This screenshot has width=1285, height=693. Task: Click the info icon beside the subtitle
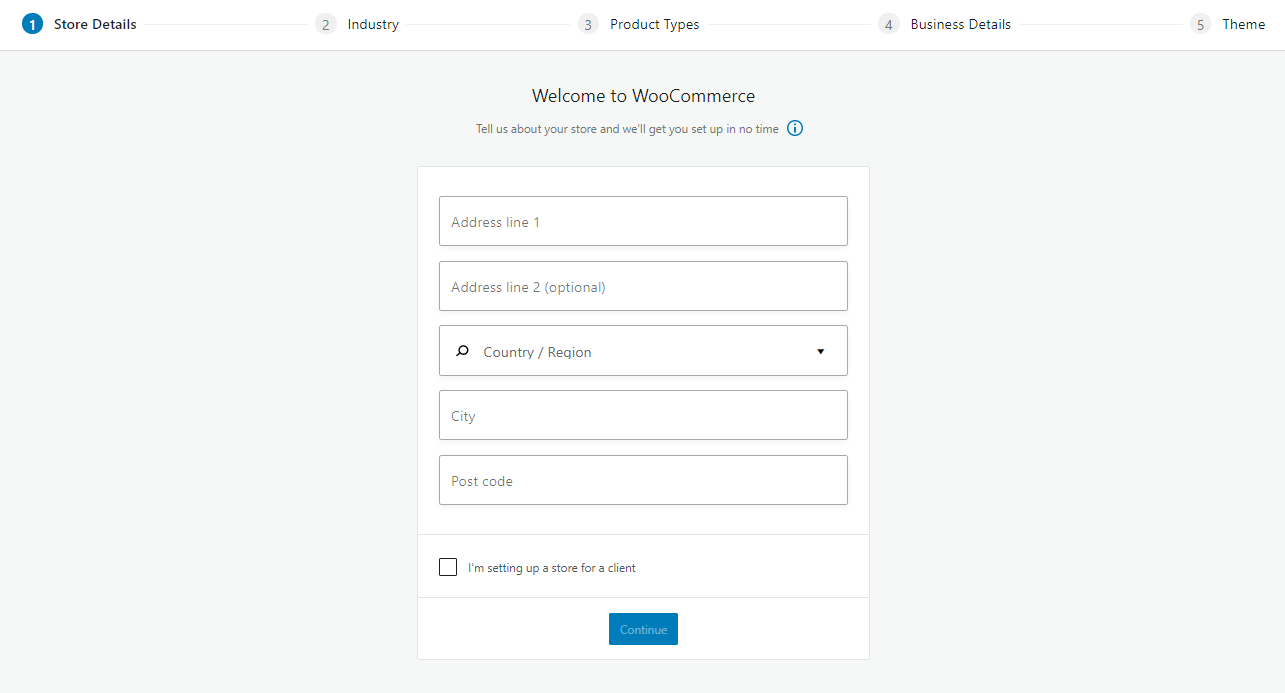point(795,128)
